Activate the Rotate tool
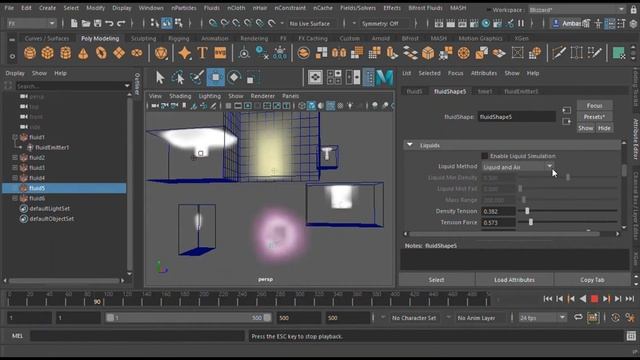640x360 pixels. click(x=234, y=77)
